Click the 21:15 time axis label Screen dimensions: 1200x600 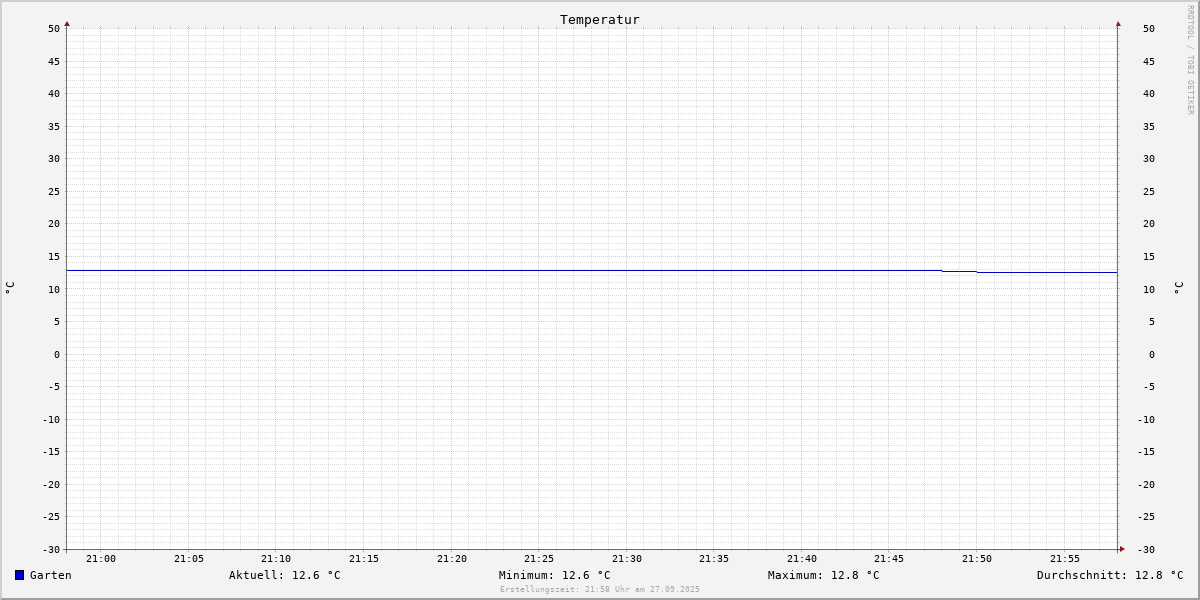coord(364,559)
